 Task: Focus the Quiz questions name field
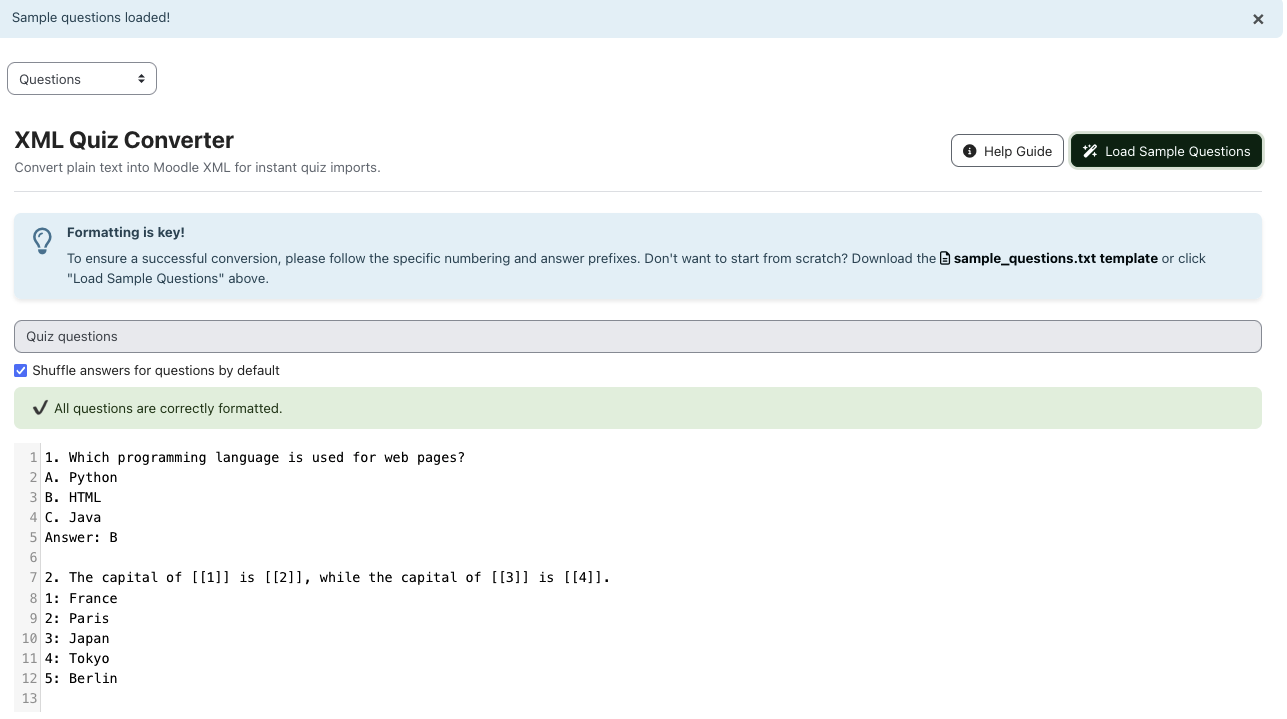(x=638, y=336)
